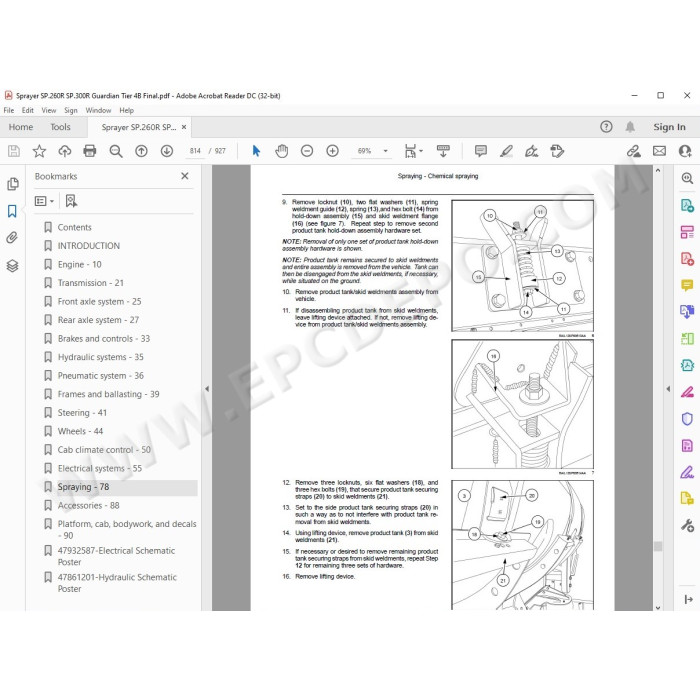Activate the Hand pan tool
Image resolution: width=700 pixels, height=700 pixels.
pyautogui.click(x=282, y=151)
